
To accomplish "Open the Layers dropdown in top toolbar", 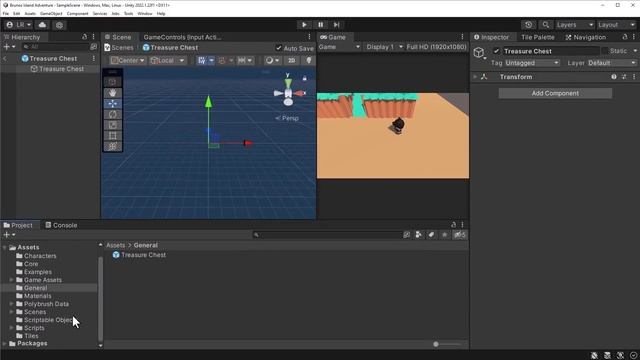I will [x=575, y=25].
